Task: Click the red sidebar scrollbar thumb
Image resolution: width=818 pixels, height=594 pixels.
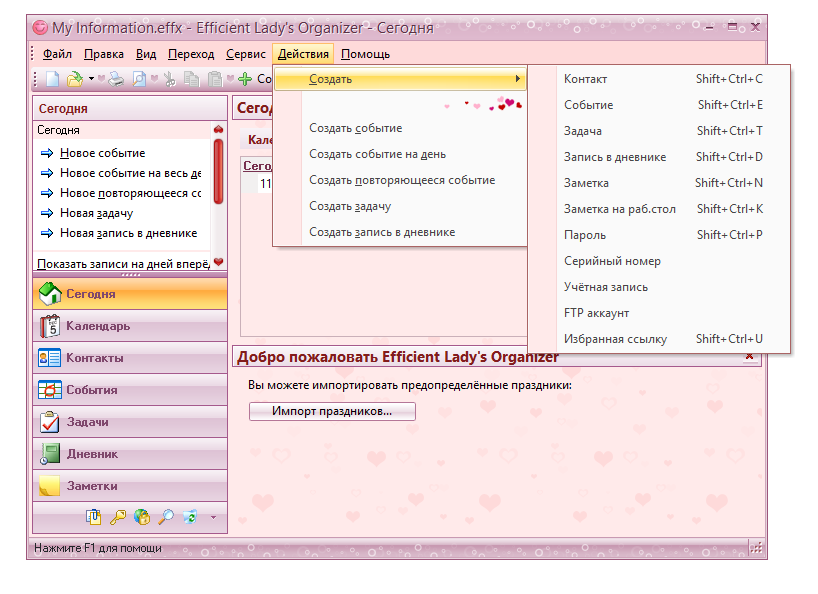Action: (219, 171)
